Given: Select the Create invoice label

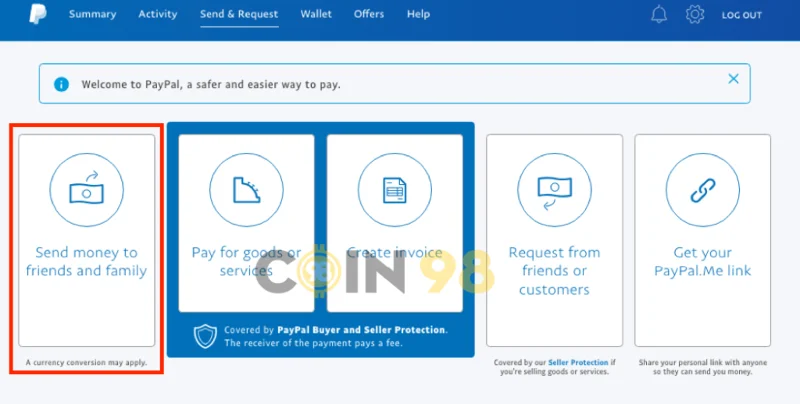Looking at the screenshot, I should tap(394, 252).
